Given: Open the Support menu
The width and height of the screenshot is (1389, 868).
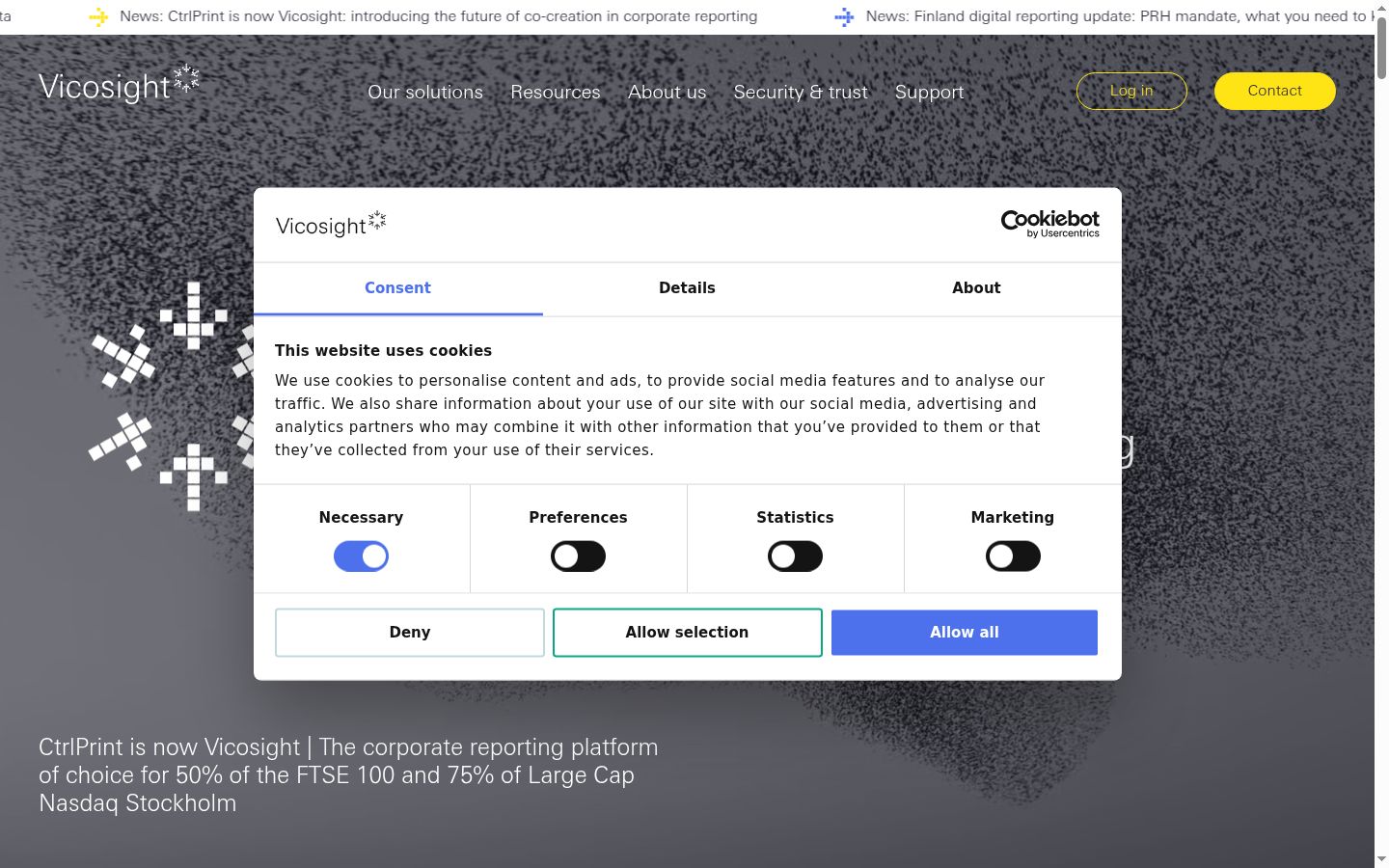Looking at the screenshot, I should 929,92.
